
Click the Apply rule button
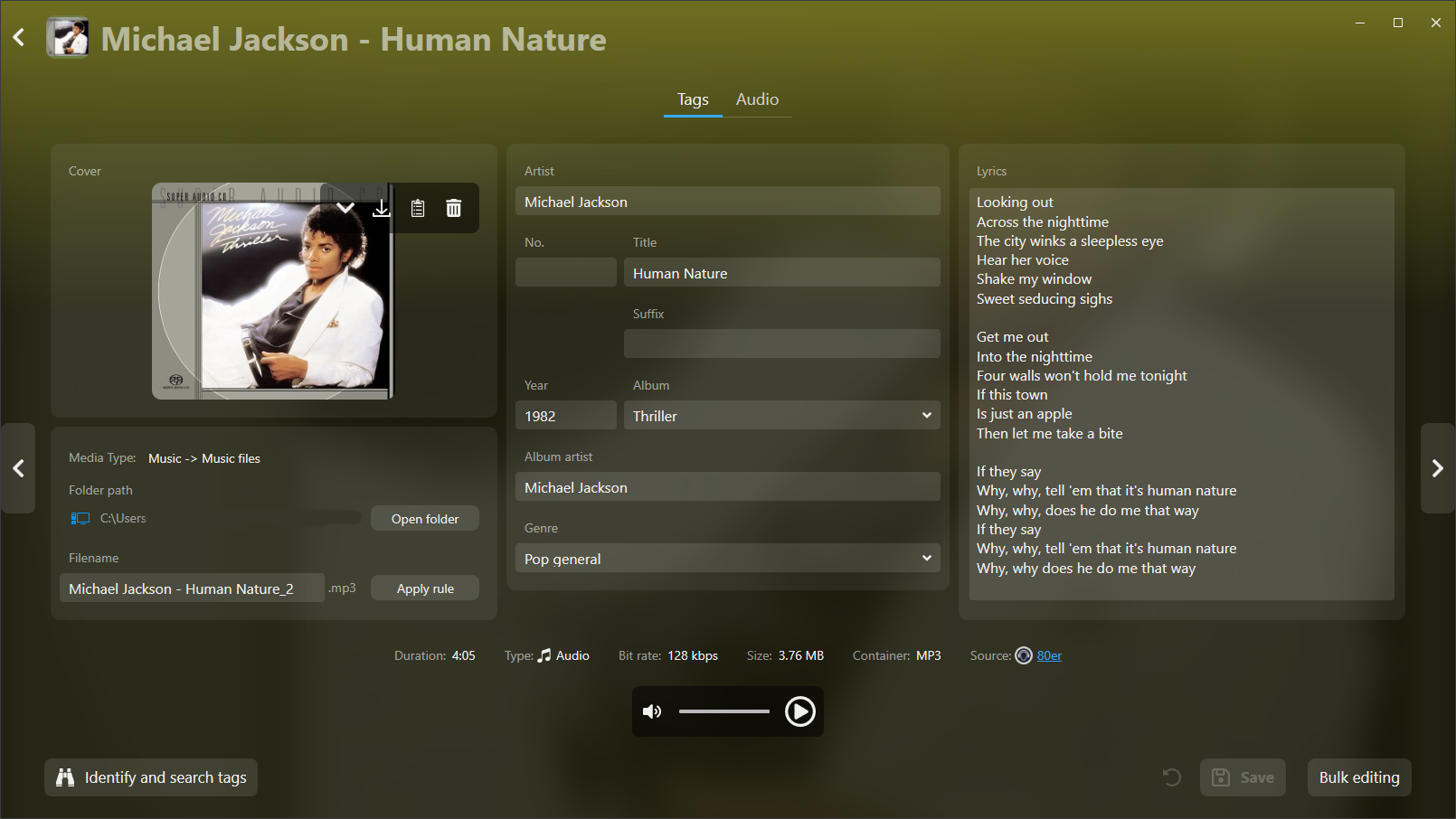[x=424, y=588]
